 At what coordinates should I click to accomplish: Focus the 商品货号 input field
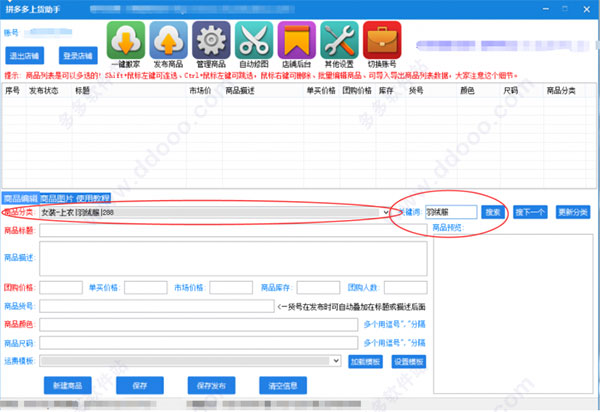pos(157,306)
